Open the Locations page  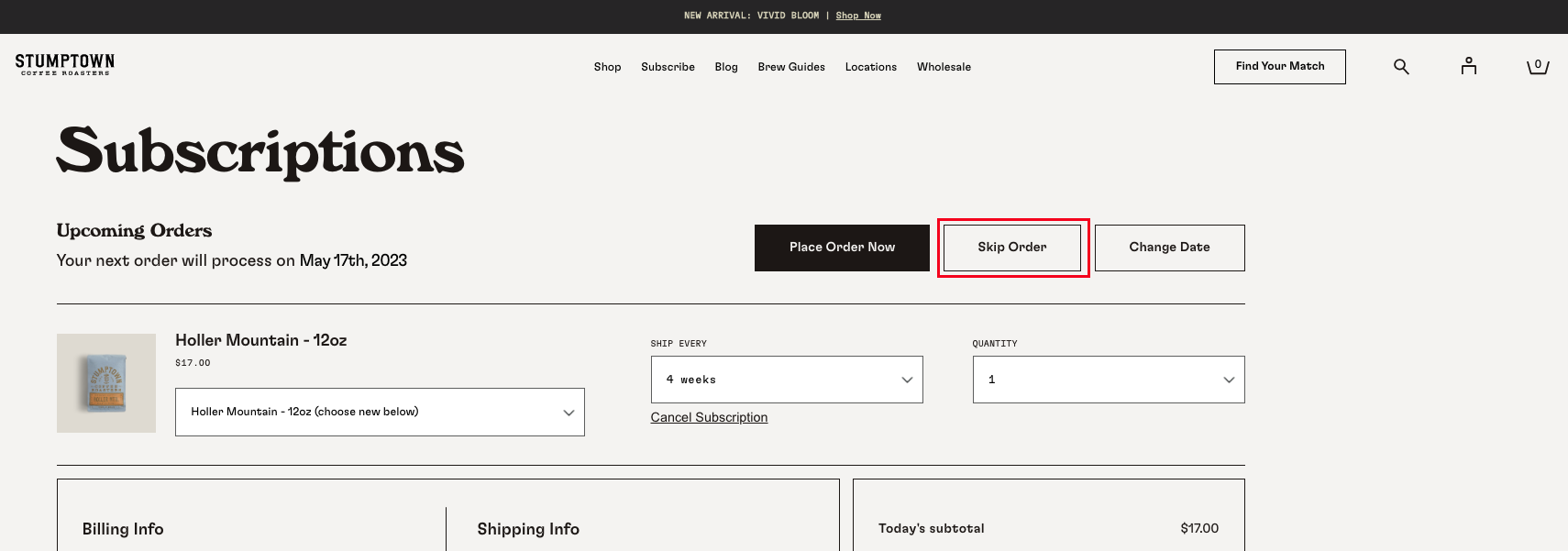[871, 67]
